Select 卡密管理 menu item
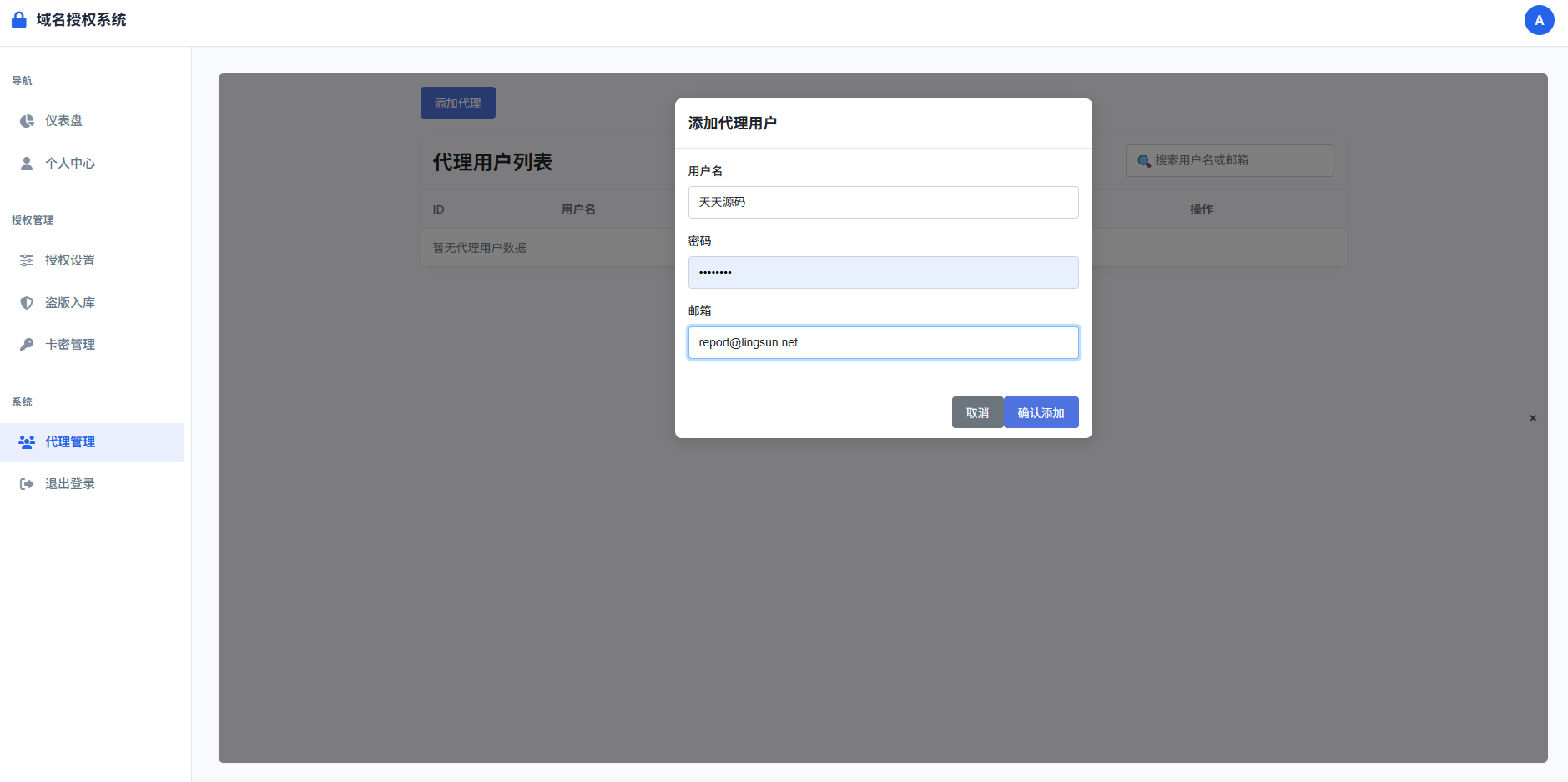1568x782 pixels. 70,345
